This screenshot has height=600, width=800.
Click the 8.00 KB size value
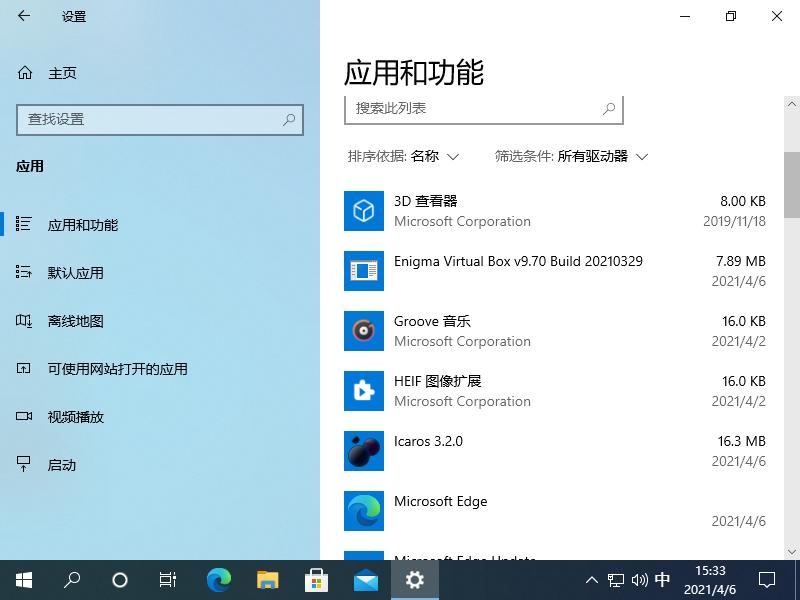(x=743, y=201)
